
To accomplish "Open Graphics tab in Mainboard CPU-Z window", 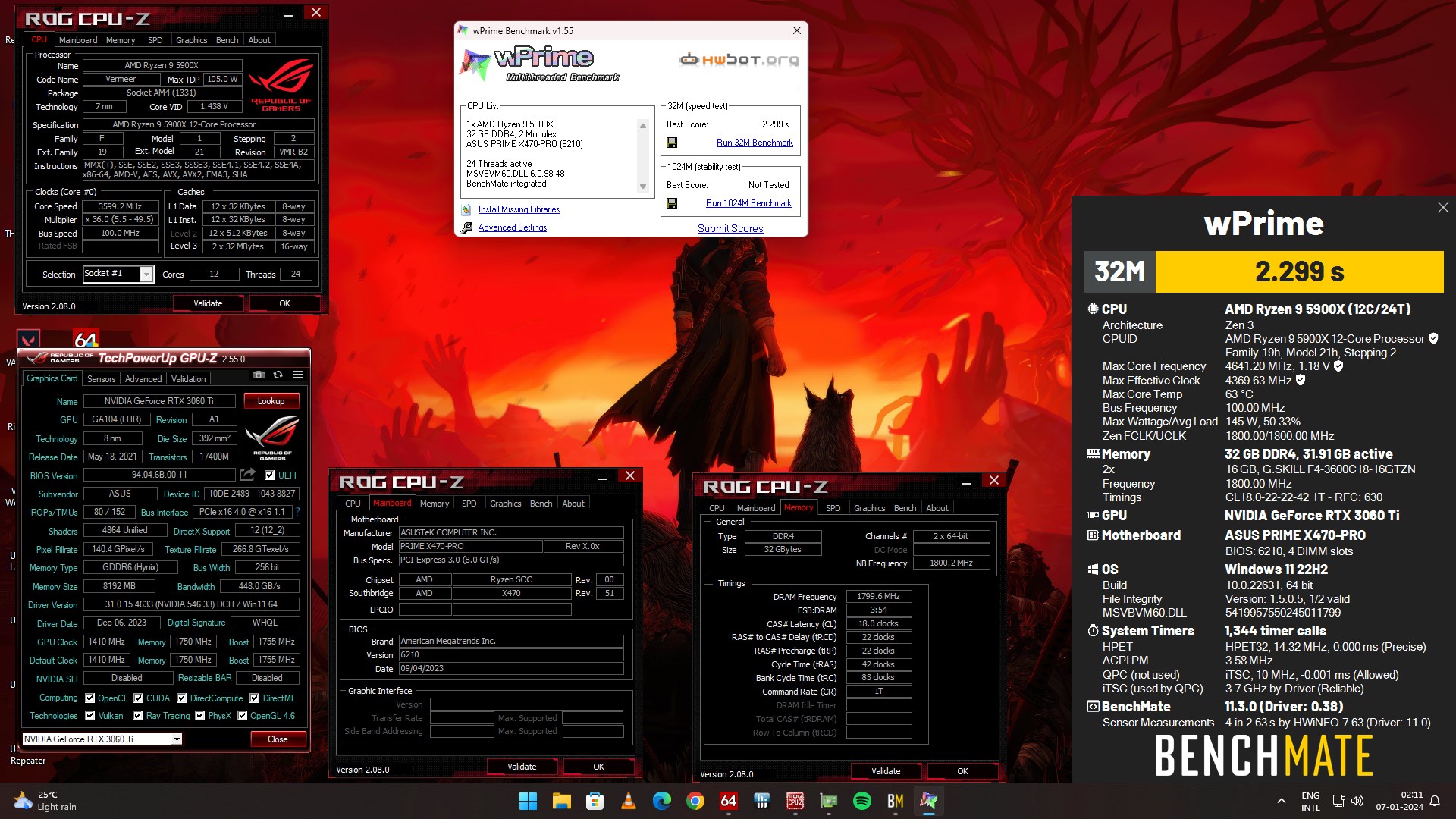I will pos(506,504).
